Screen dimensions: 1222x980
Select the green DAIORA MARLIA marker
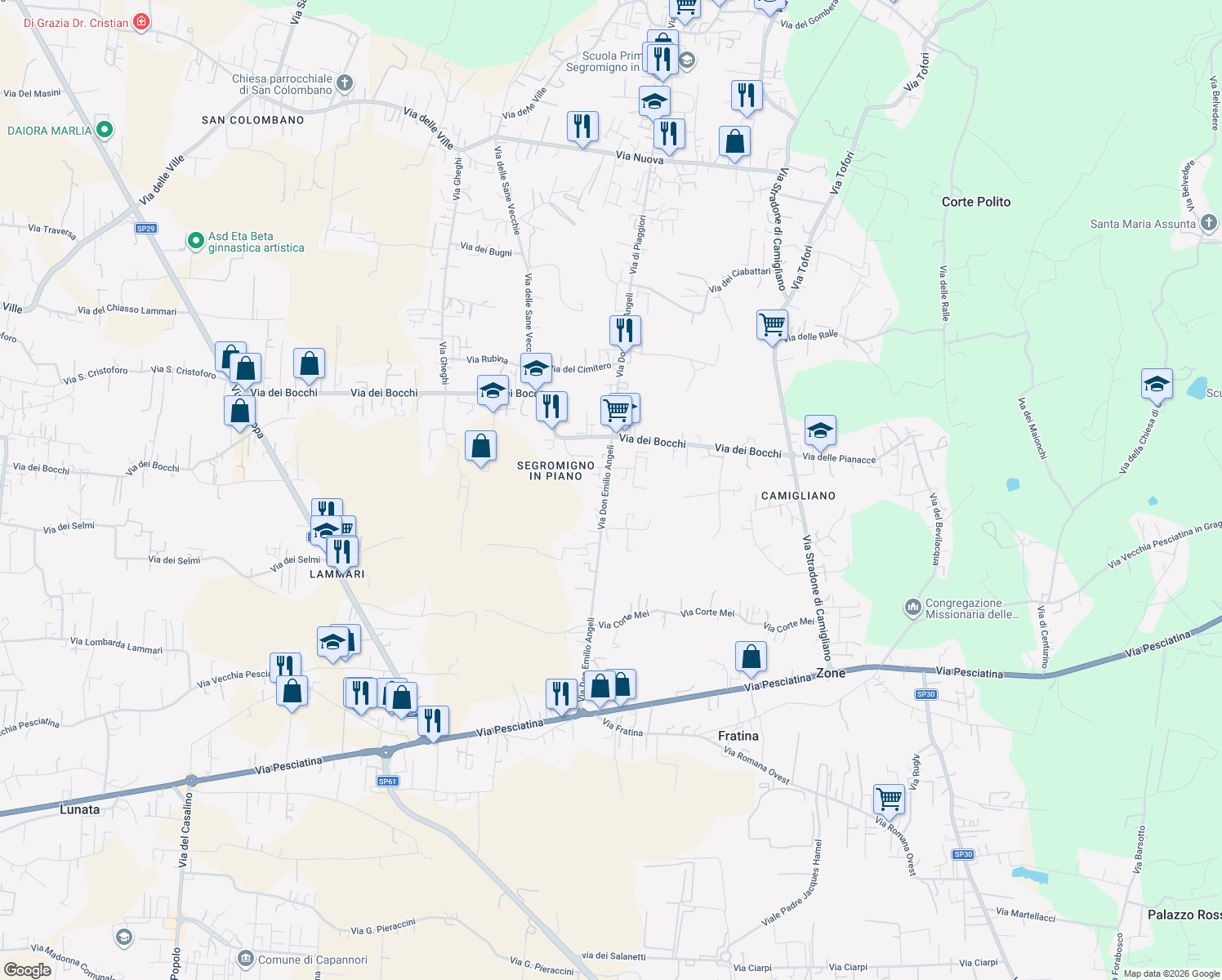[x=104, y=128]
